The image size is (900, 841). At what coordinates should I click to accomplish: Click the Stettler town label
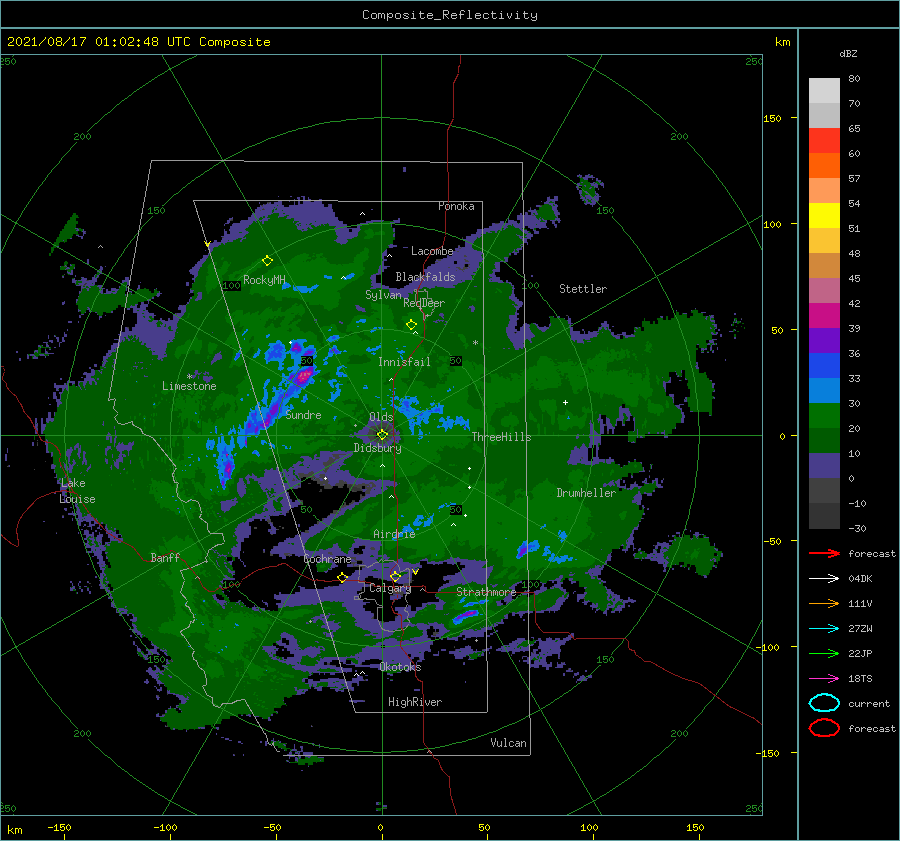coord(583,289)
